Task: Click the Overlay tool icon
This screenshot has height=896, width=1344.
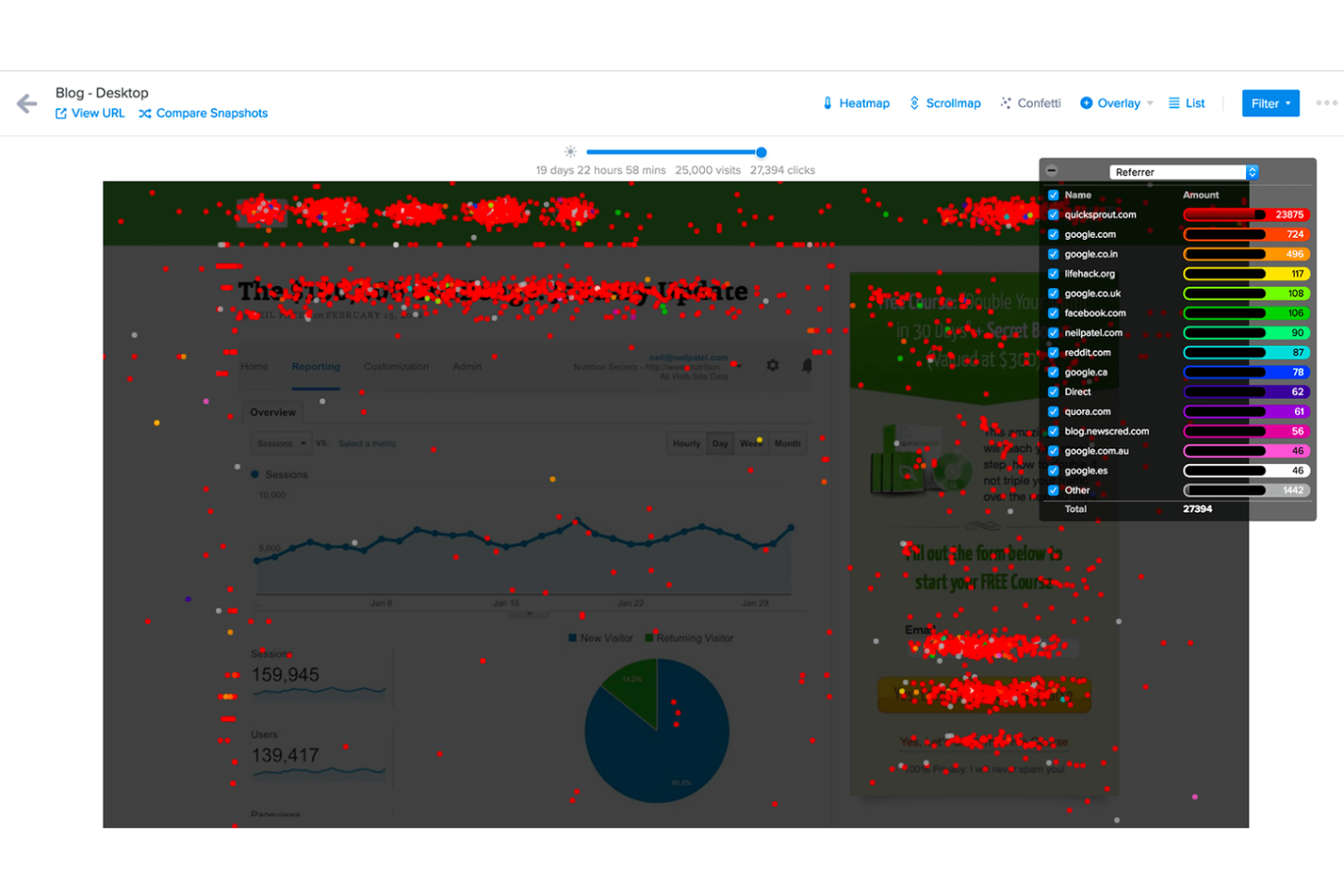Action: click(1087, 103)
